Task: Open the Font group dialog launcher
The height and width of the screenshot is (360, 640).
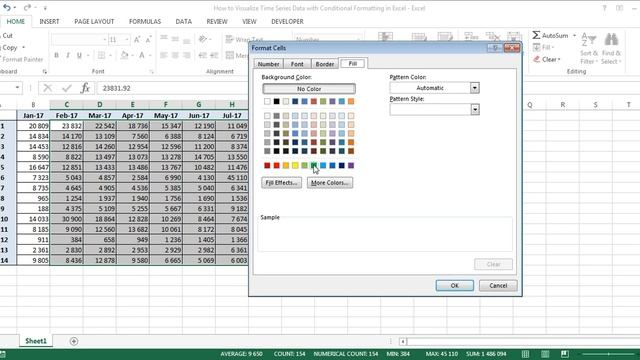Action: [x=151, y=71]
